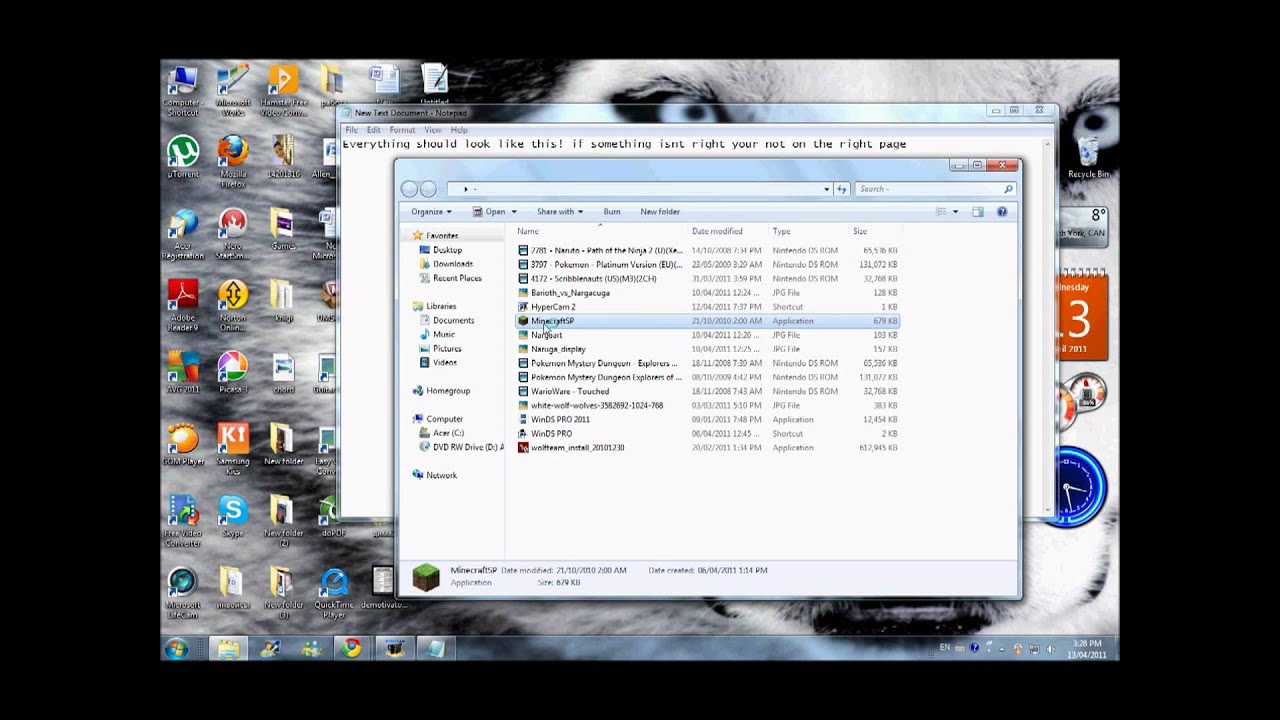Image resolution: width=1280 pixels, height=720 pixels.
Task: Open Notepad Help menu
Action: point(459,130)
